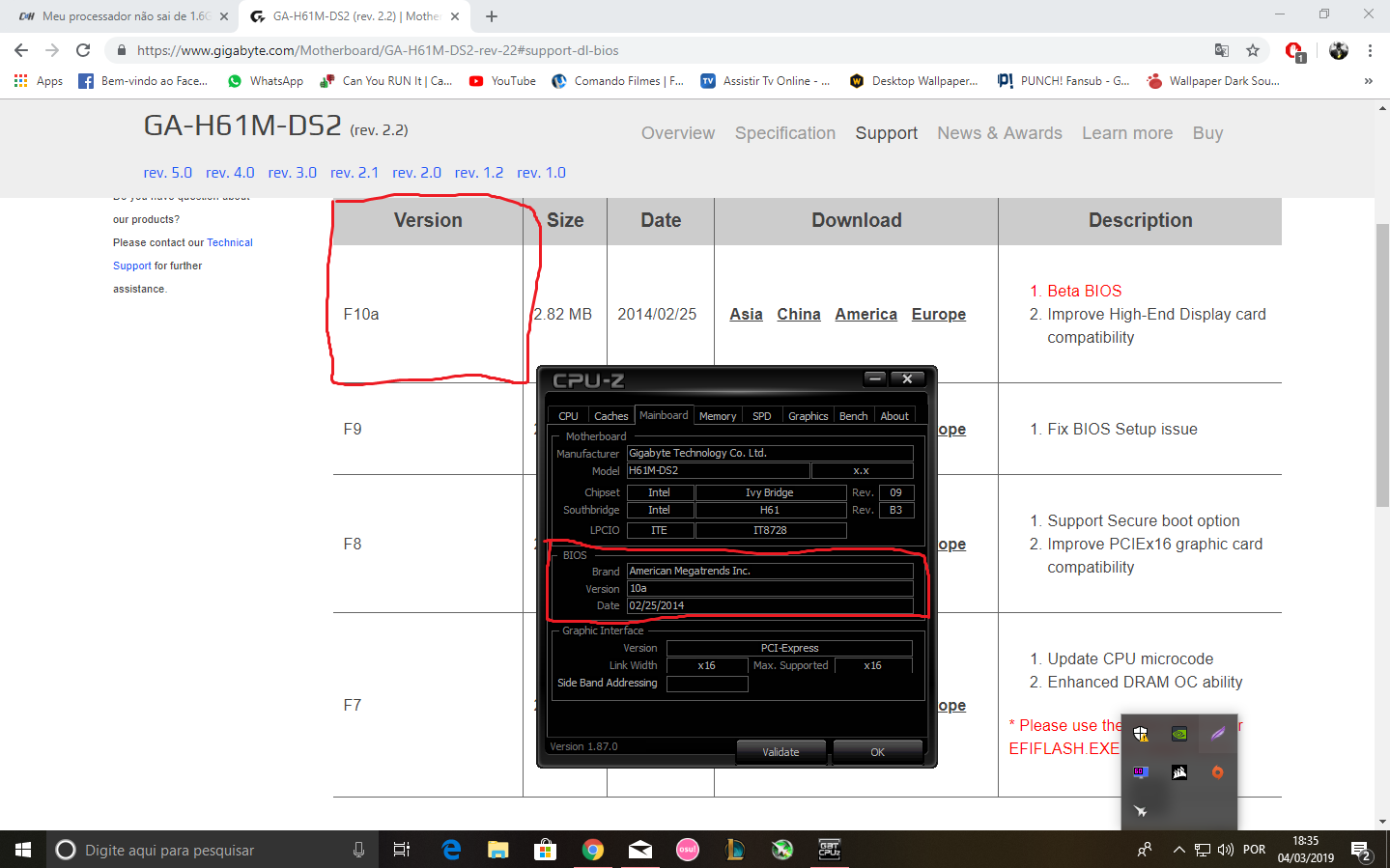Open Mail app on taskbar

(639, 850)
